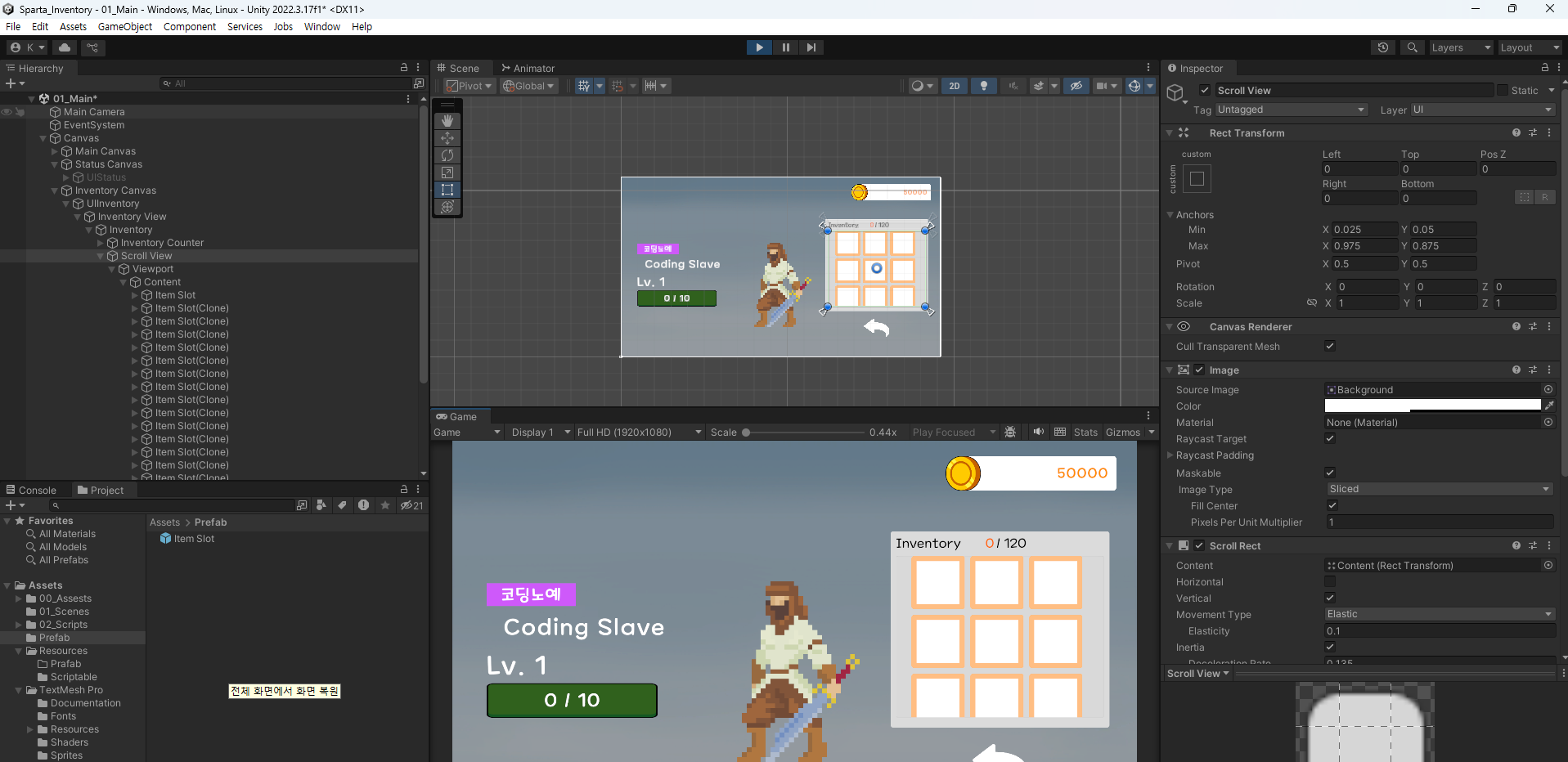Open the version control icon

pyautogui.click(x=92, y=47)
